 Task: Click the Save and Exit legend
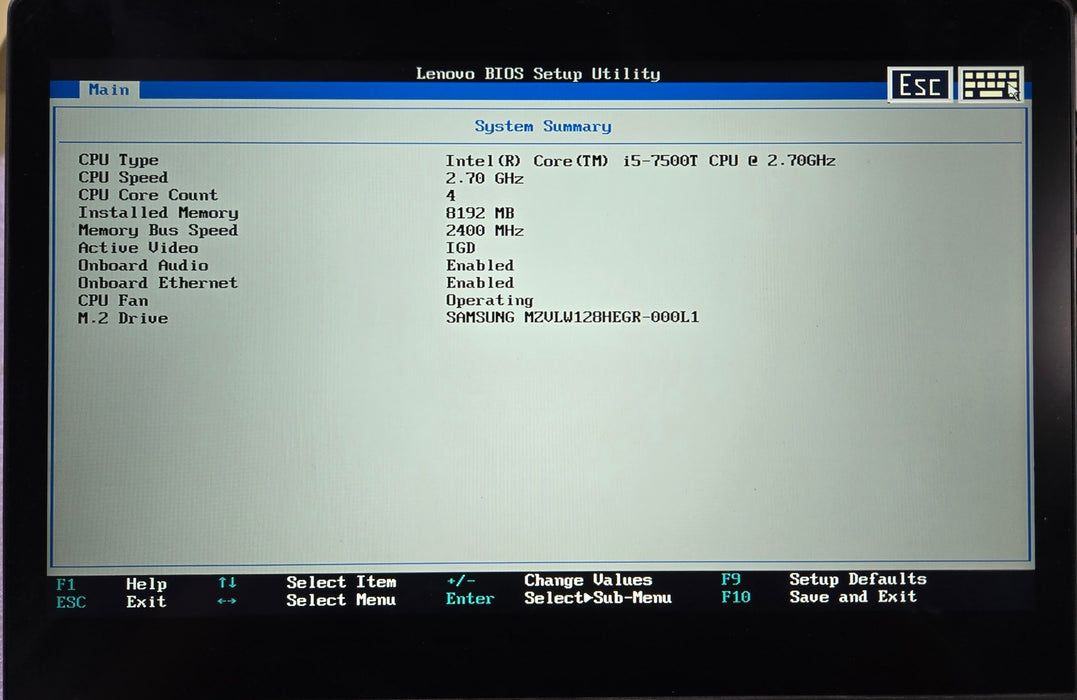[x=853, y=597]
